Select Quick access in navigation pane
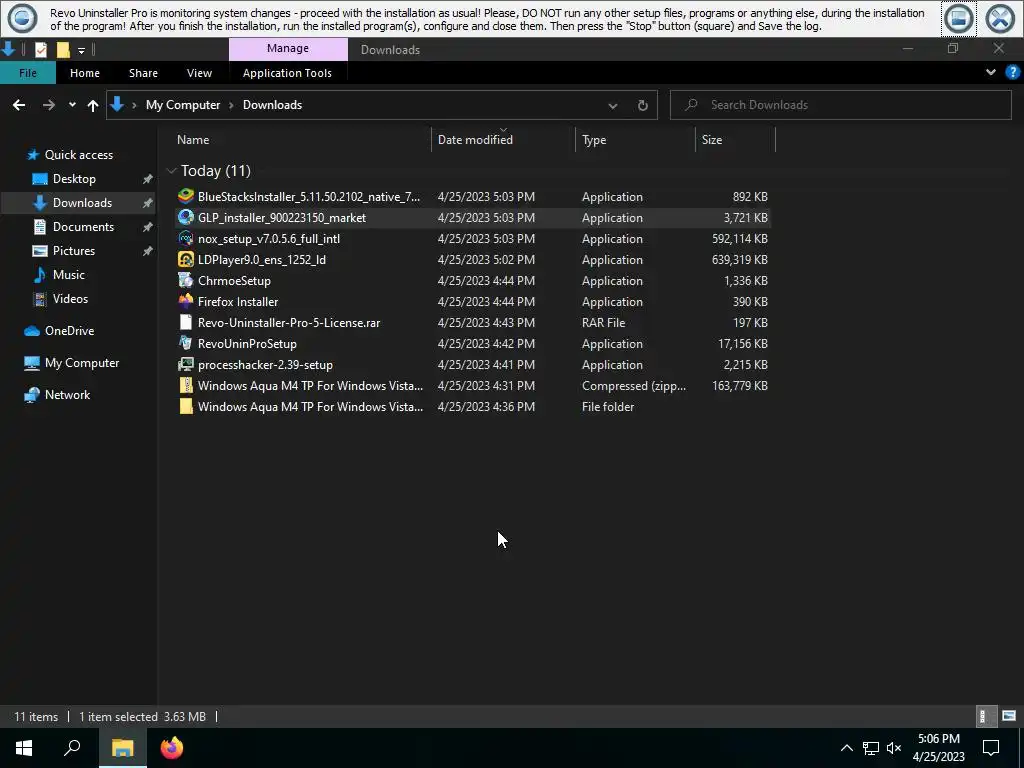Image resolution: width=1024 pixels, height=768 pixels. point(78,155)
